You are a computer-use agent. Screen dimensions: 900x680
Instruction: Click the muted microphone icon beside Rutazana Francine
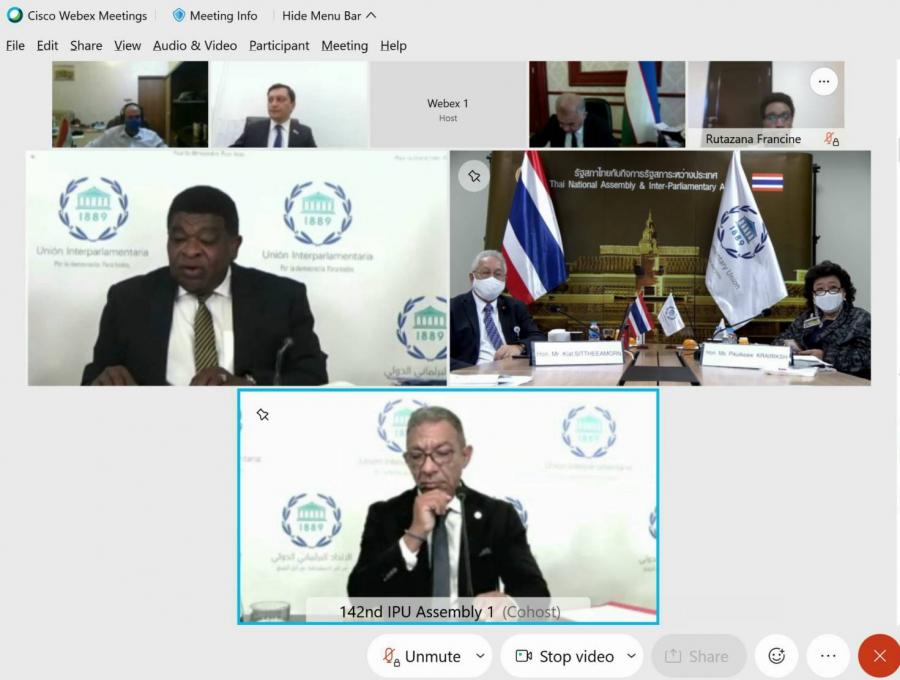[x=831, y=138]
